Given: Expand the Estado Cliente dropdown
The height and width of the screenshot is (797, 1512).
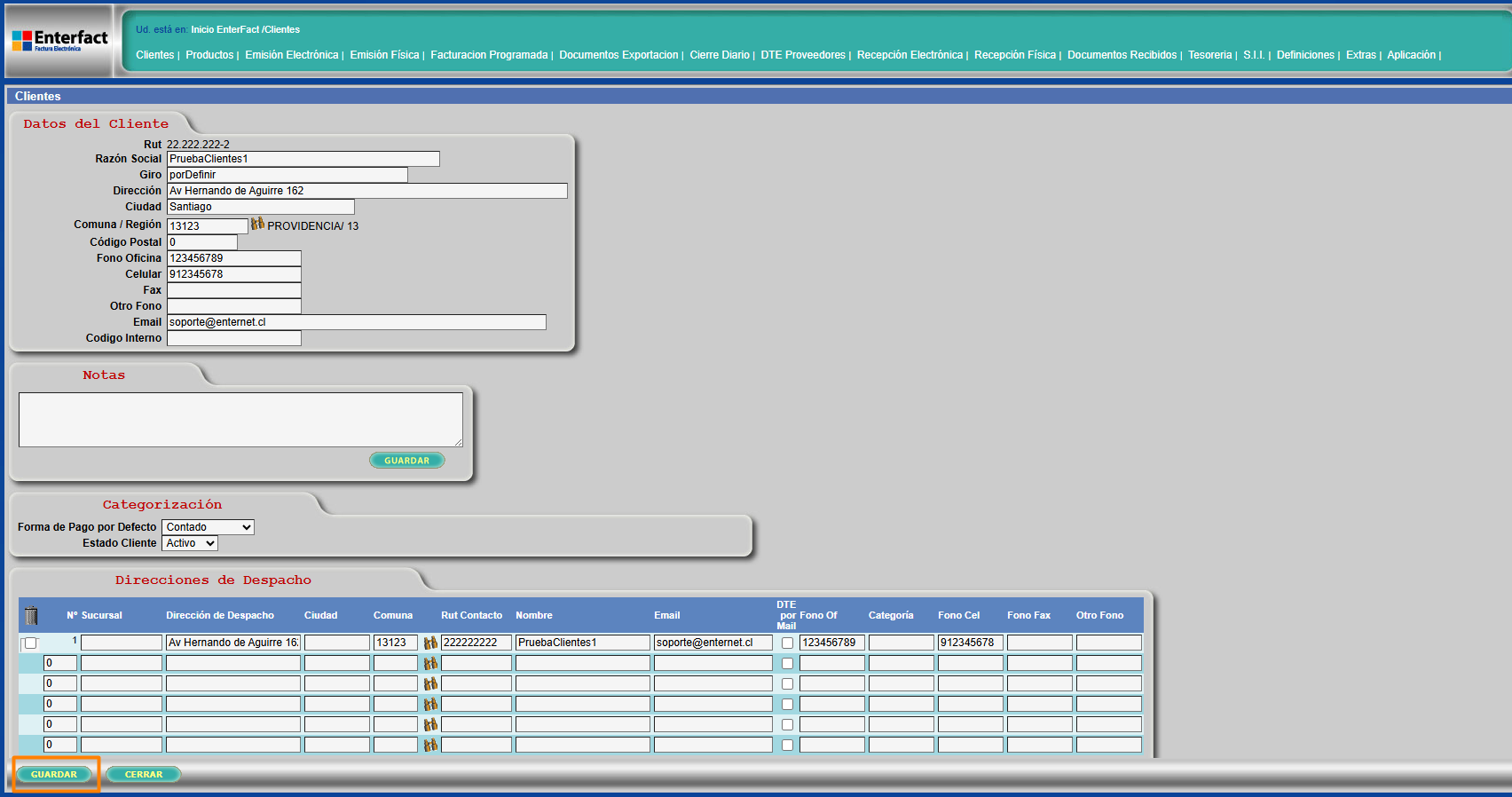Looking at the screenshot, I should [x=189, y=543].
